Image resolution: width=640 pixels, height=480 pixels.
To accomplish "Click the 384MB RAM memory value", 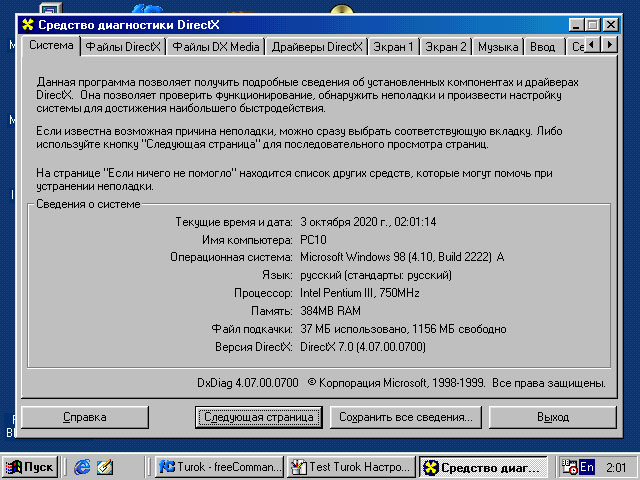I will pos(330,311).
